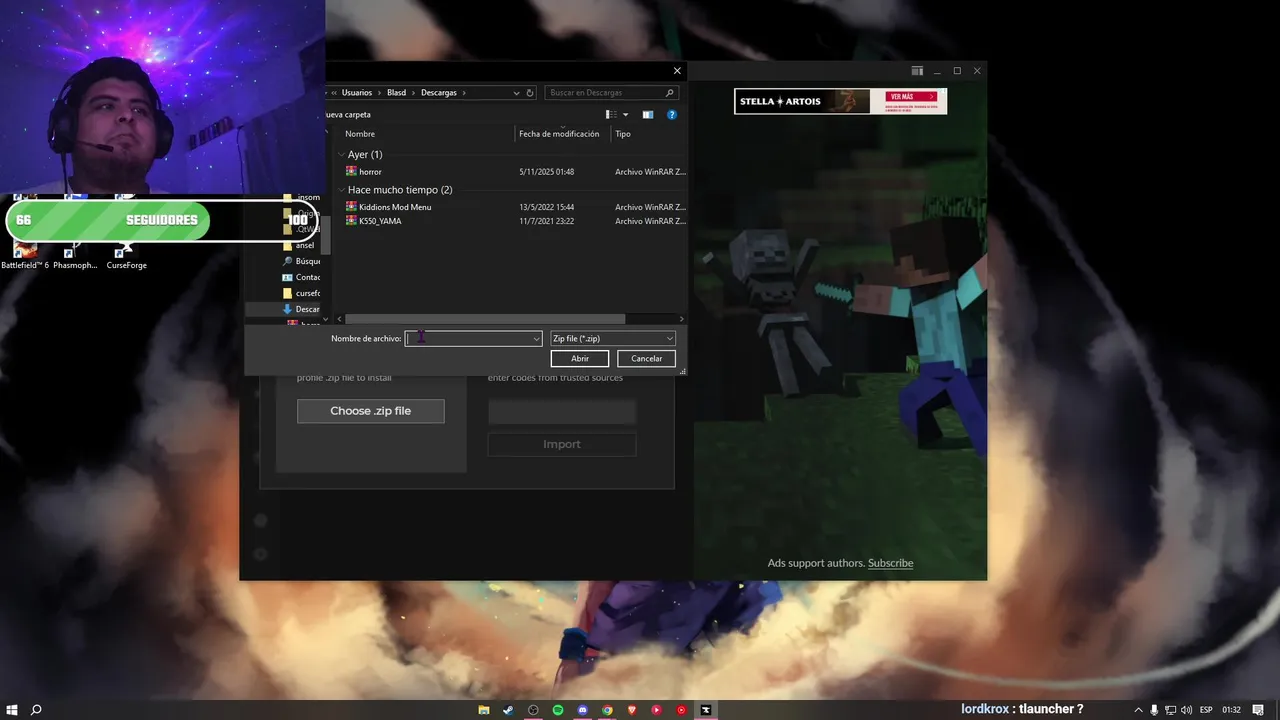
Task: Click the CurseForge window layout icon
Action: (917, 71)
